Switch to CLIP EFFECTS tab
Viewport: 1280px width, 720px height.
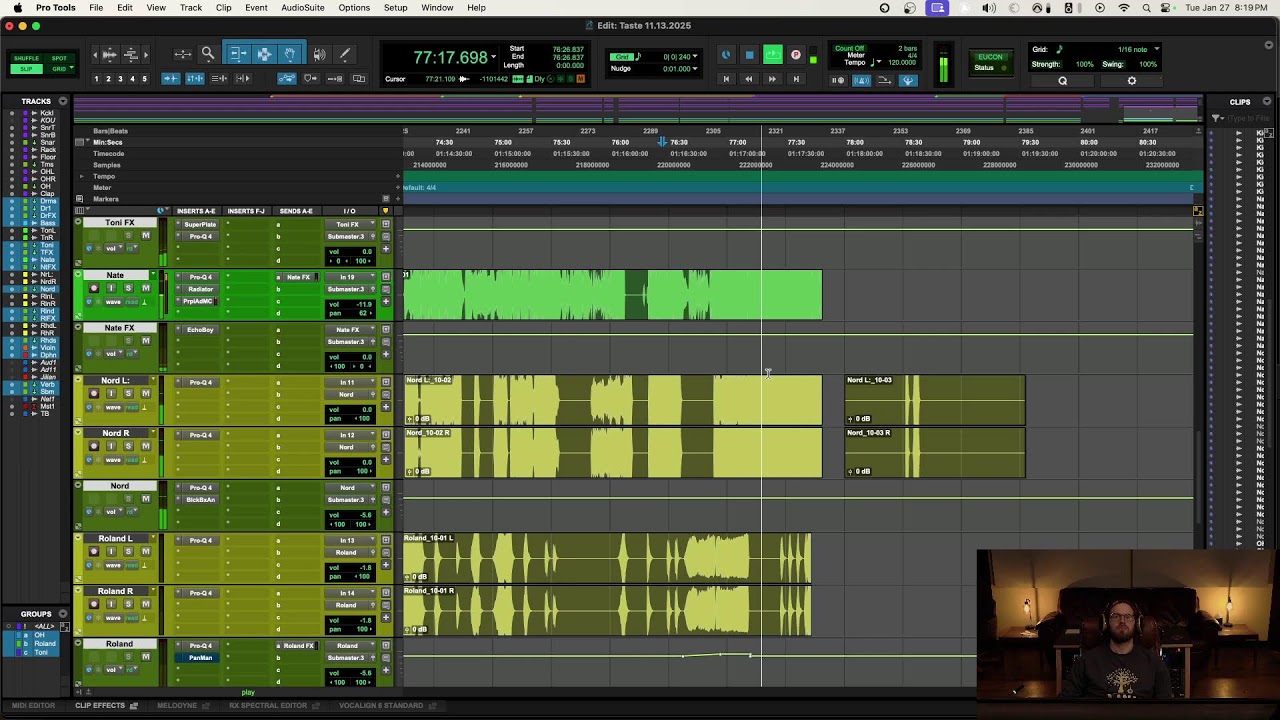coord(100,706)
